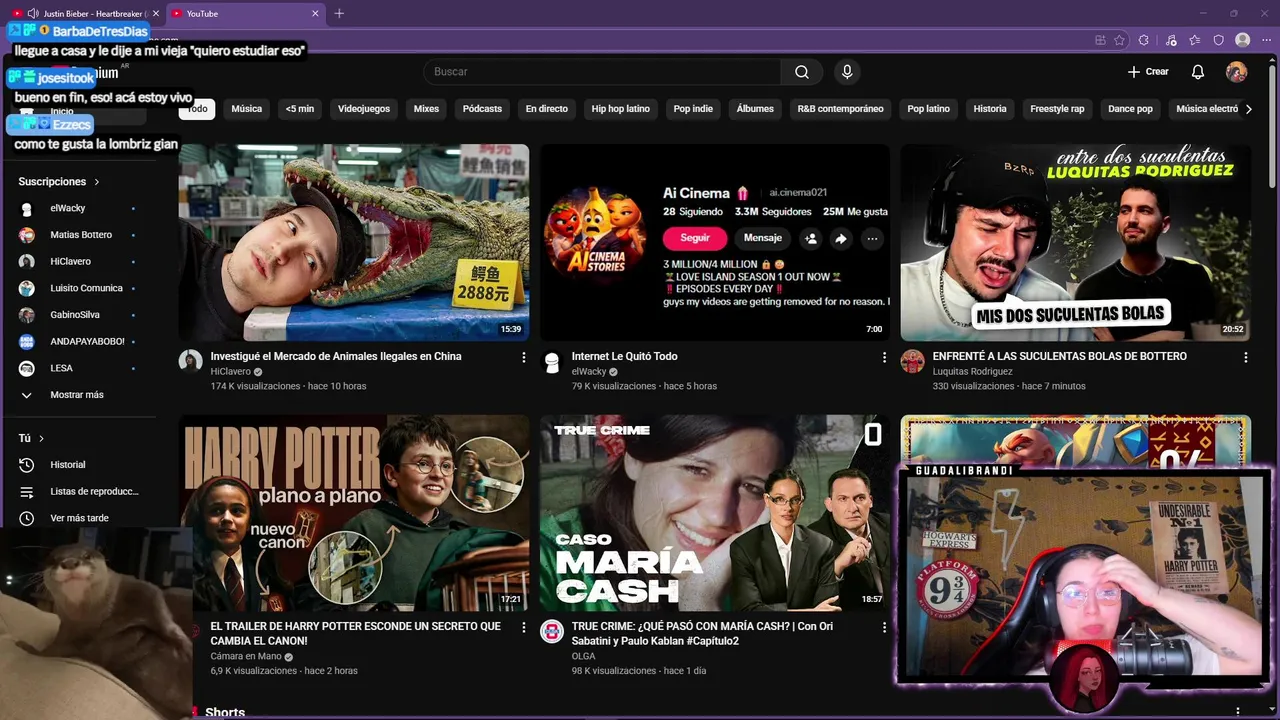Play the Harry Potter plano a plano thumbnail
1280x720 pixels.
coord(354,513)
